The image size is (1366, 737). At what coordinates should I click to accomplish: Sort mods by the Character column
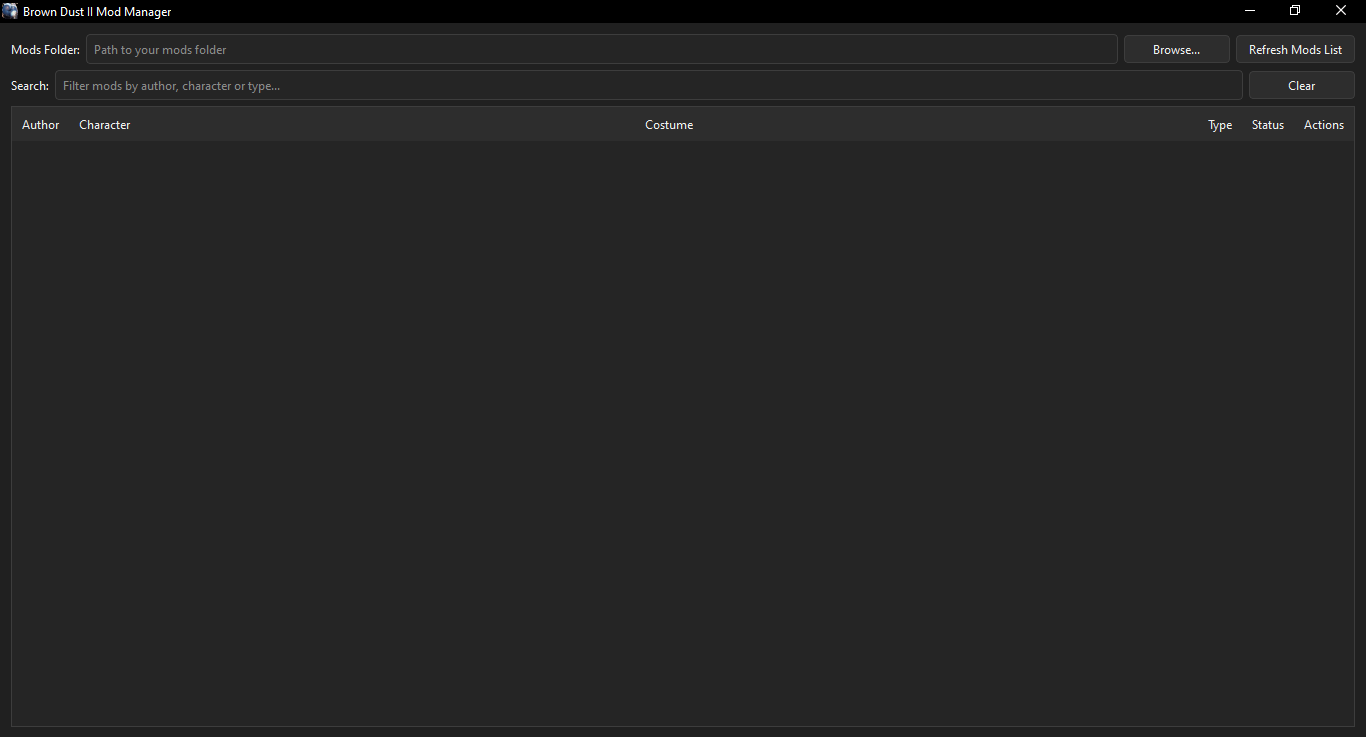(104, 124)
